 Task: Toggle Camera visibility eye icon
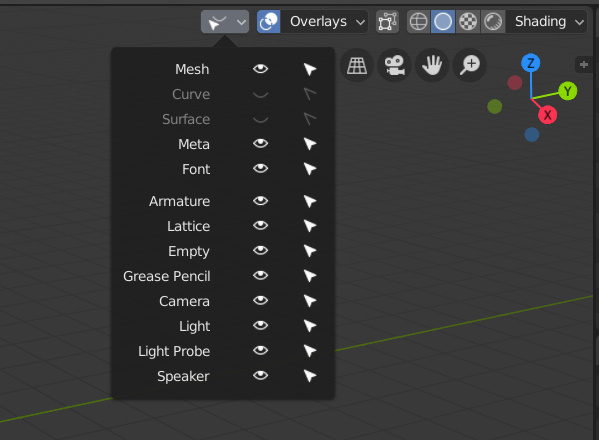pyautogui.click(x=261, y=301)
